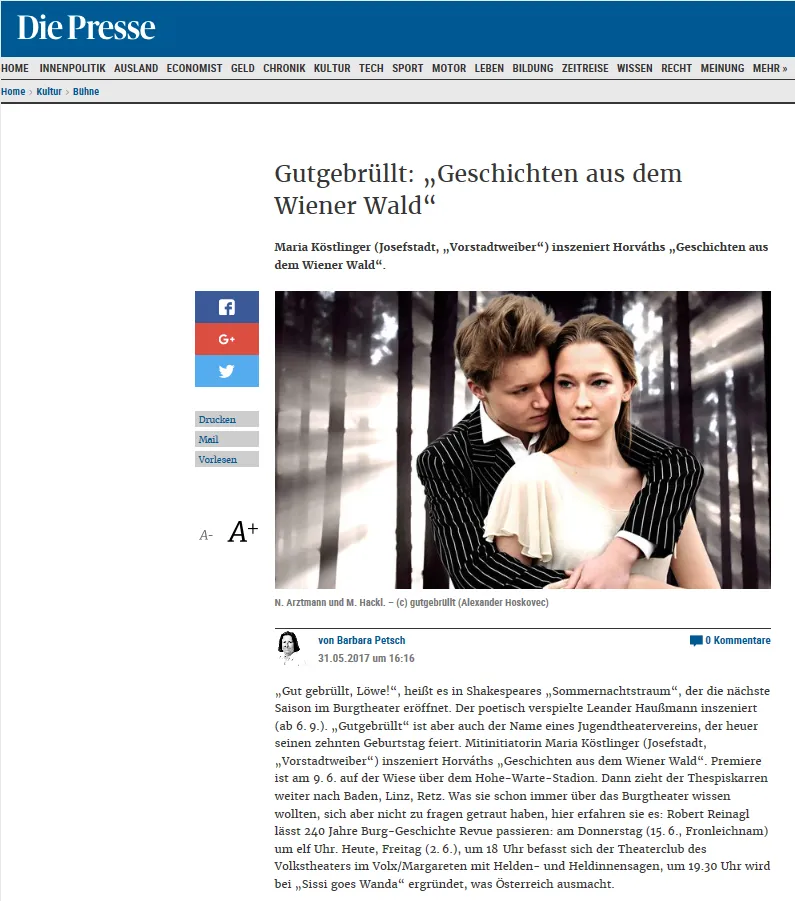
Task: Share article on Facebook
Action: tap(227, 307)
